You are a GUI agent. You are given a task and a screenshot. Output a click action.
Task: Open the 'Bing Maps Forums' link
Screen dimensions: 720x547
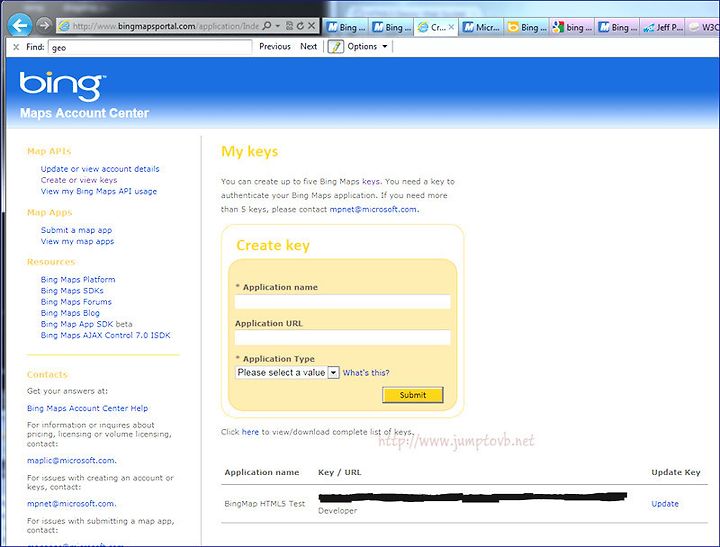(76, 302)
